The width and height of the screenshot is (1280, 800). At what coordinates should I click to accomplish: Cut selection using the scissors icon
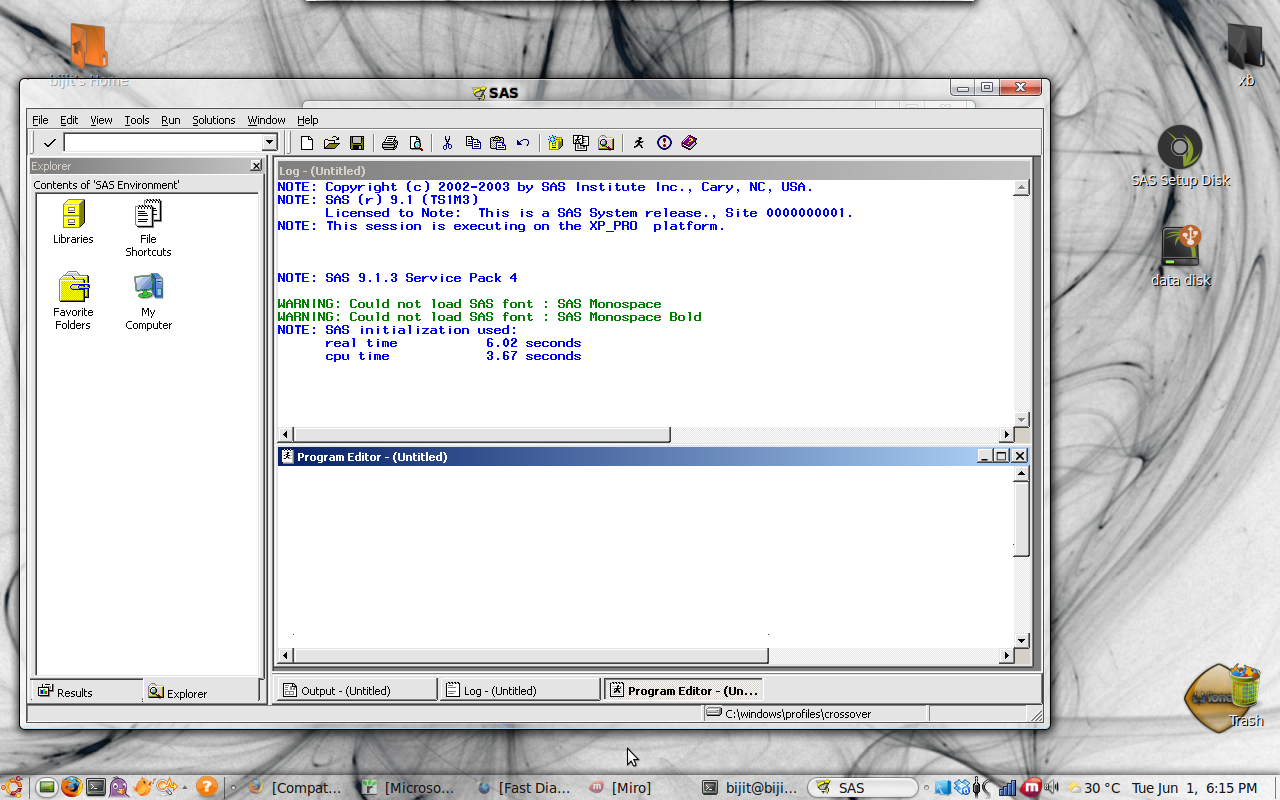click(447, 142)
